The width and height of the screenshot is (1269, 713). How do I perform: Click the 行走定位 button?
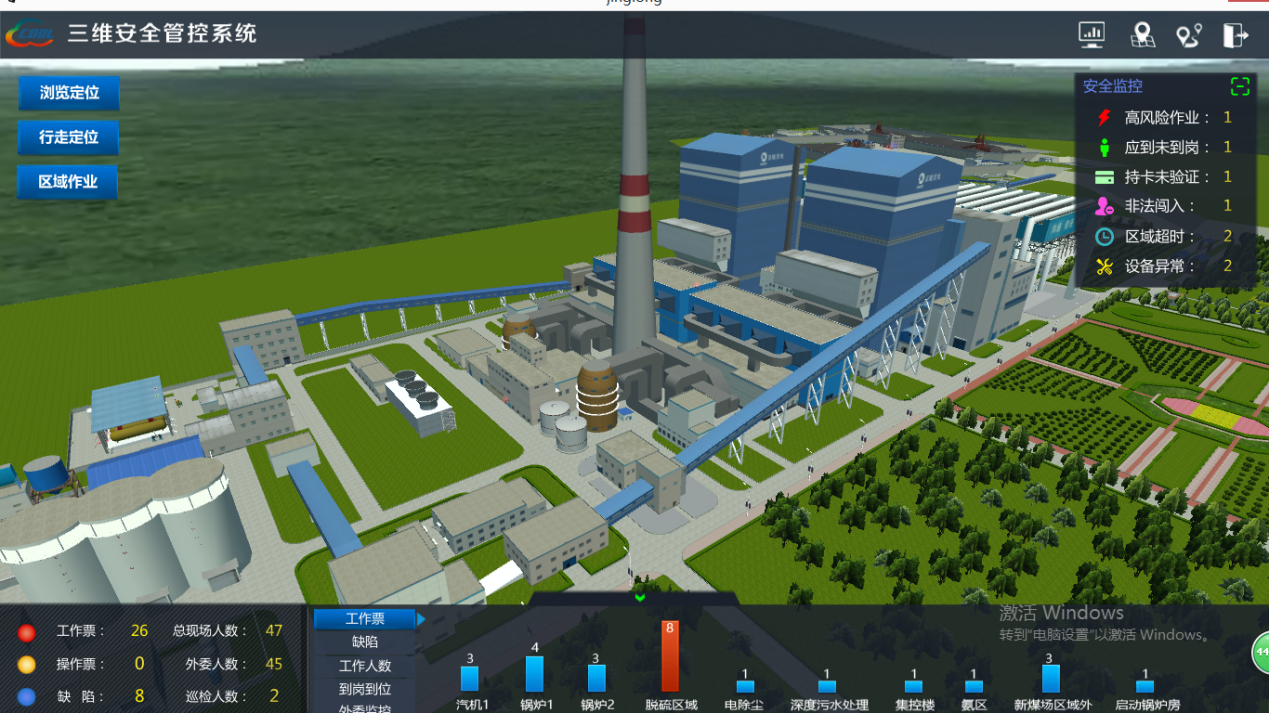click(69, 138)
